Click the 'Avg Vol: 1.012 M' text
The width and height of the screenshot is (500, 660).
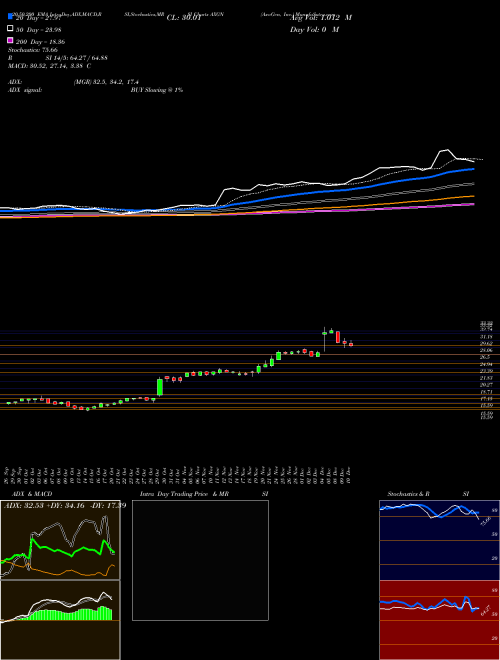[321, 18]
